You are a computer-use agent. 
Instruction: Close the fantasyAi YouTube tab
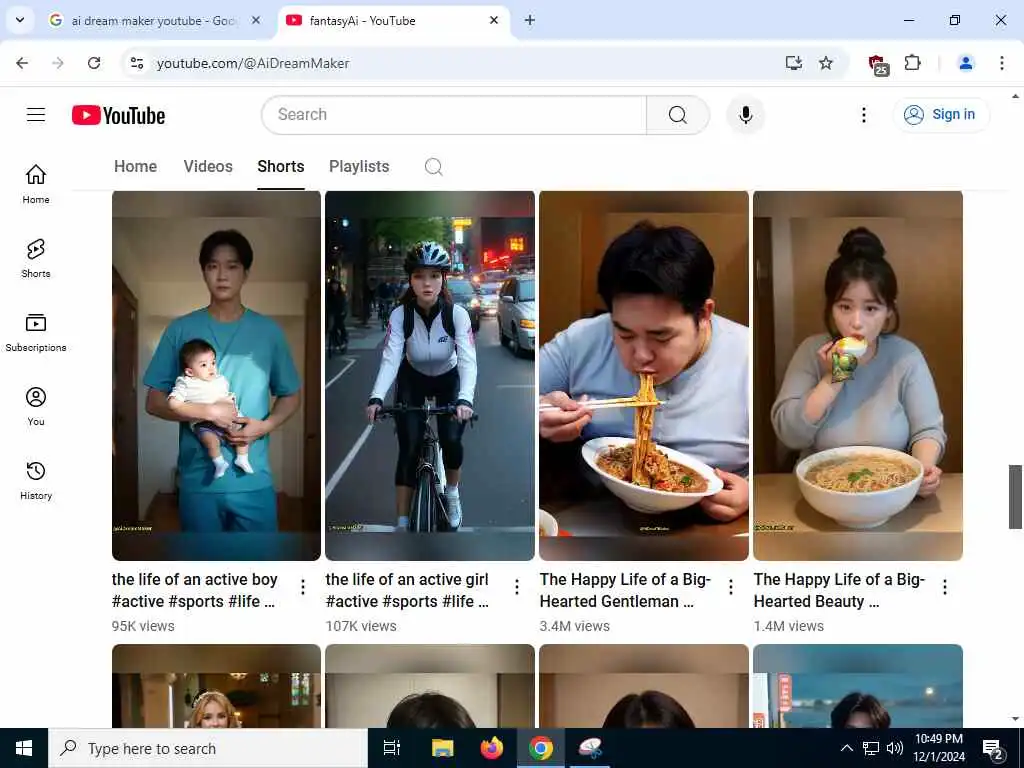494,20
